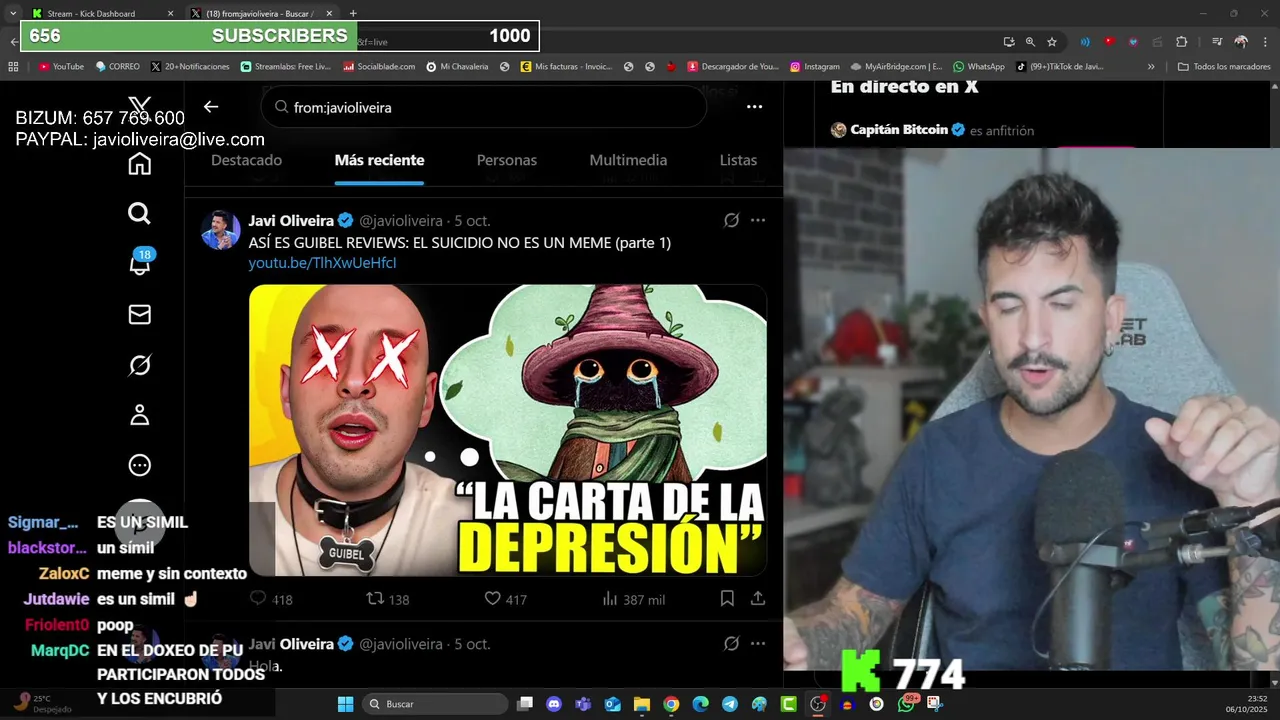Open Chrome three-dot menu
1280x720 pixels.
(1265, 42)
